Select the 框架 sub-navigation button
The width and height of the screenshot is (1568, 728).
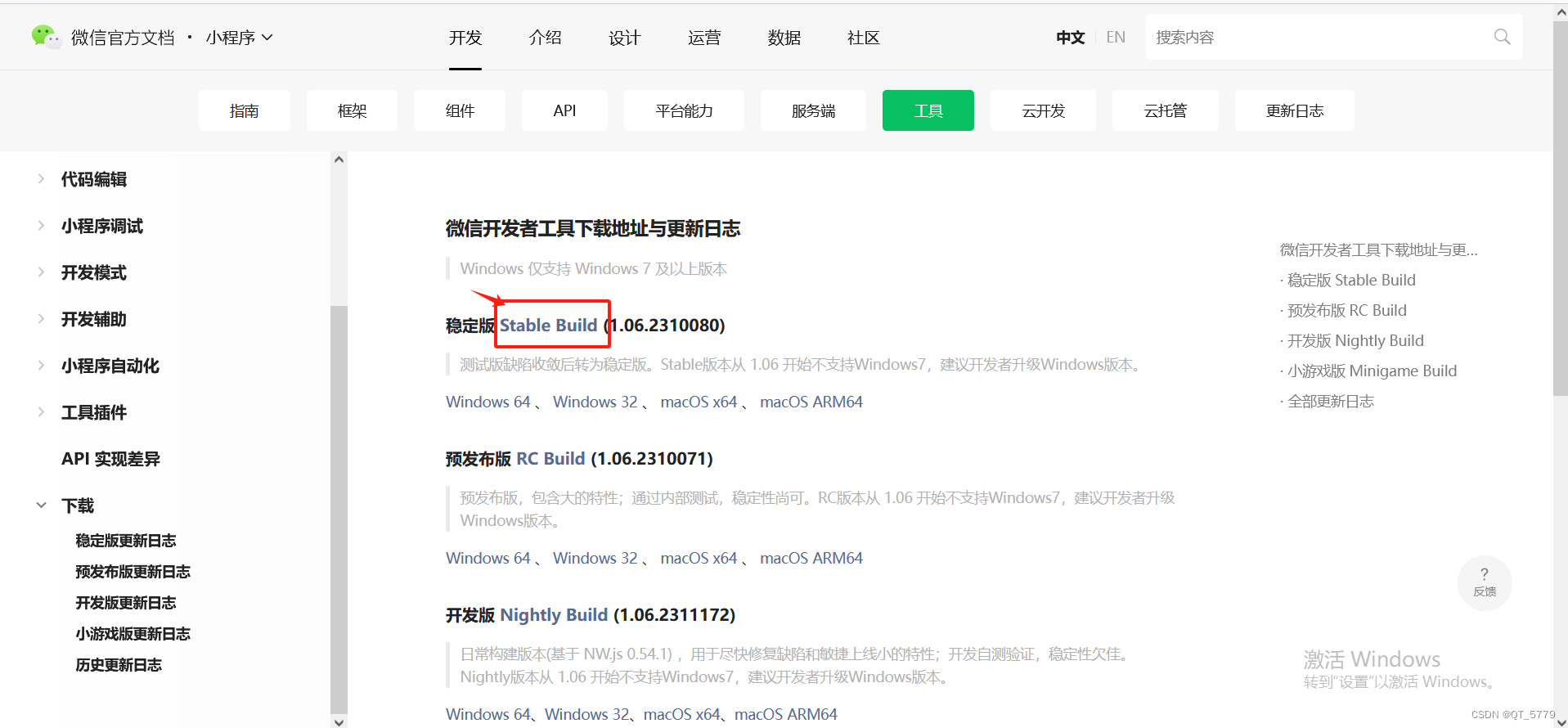click(352, 110)
